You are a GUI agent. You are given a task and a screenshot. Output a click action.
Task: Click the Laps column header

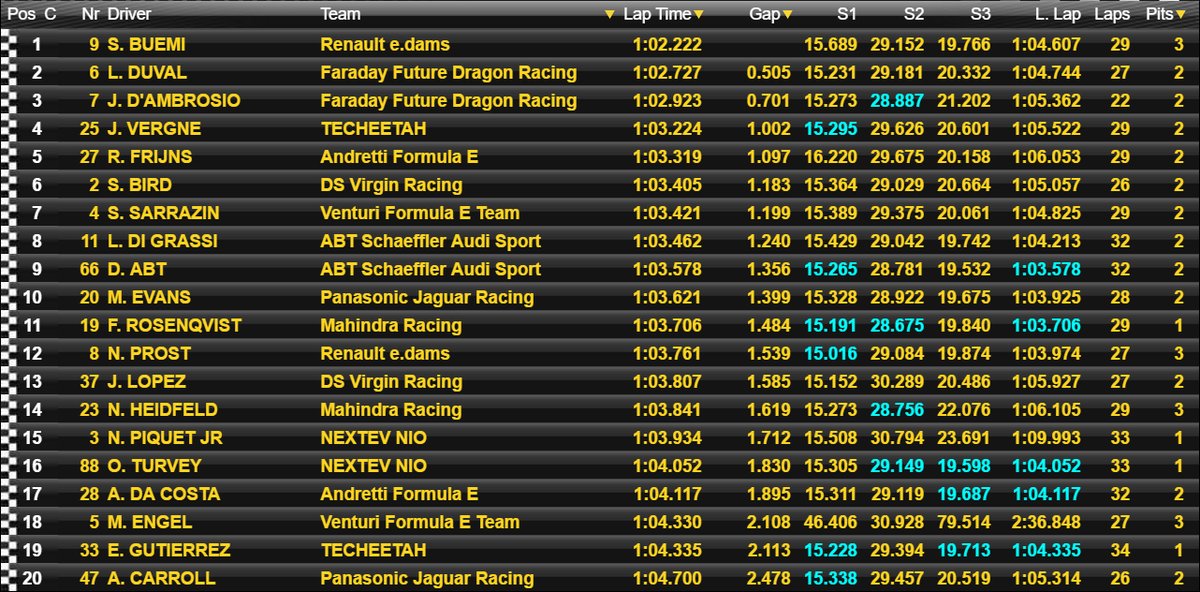[1112, 15]
